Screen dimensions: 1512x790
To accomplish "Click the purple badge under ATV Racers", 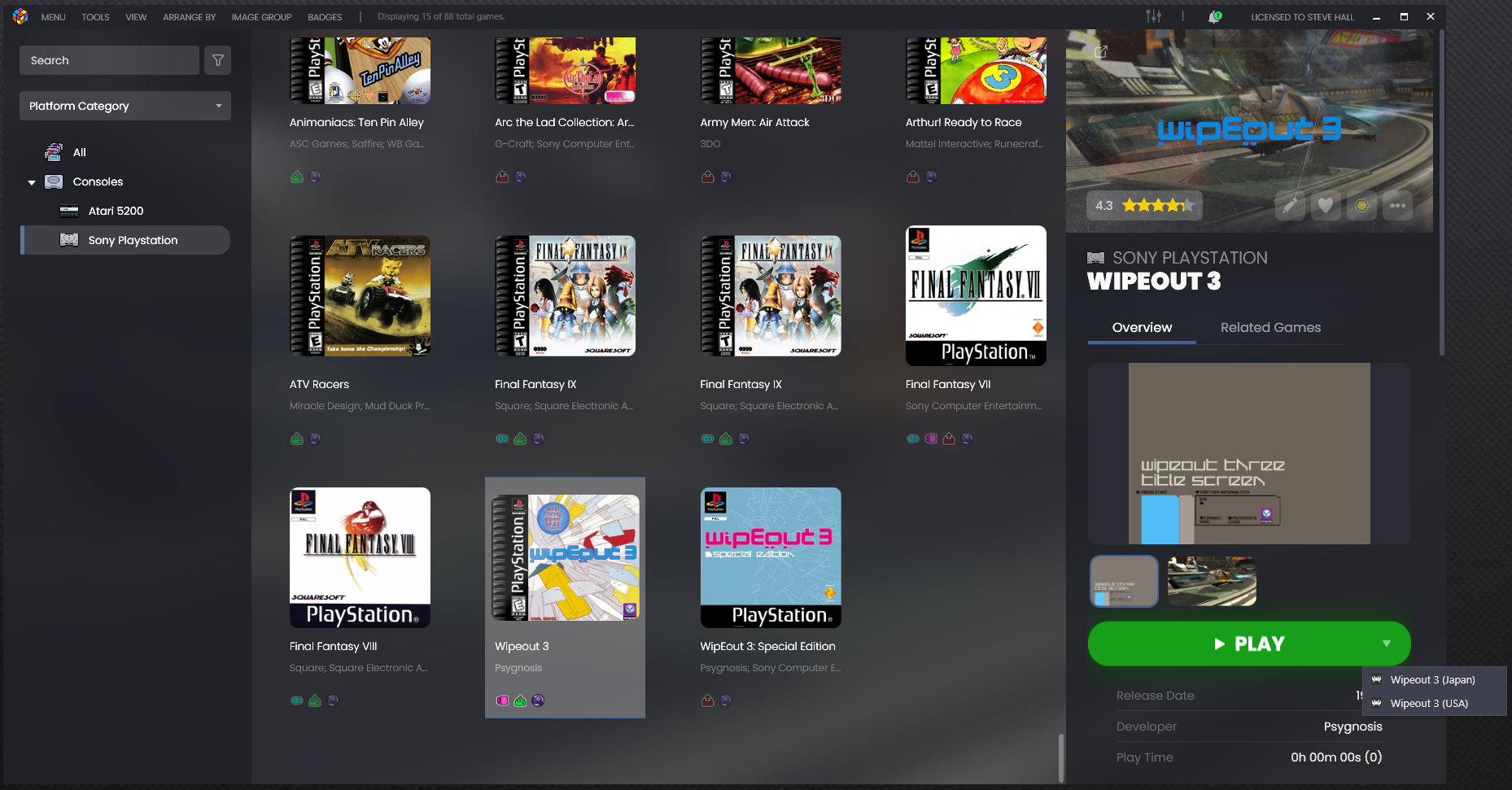I will click(315, 439).
